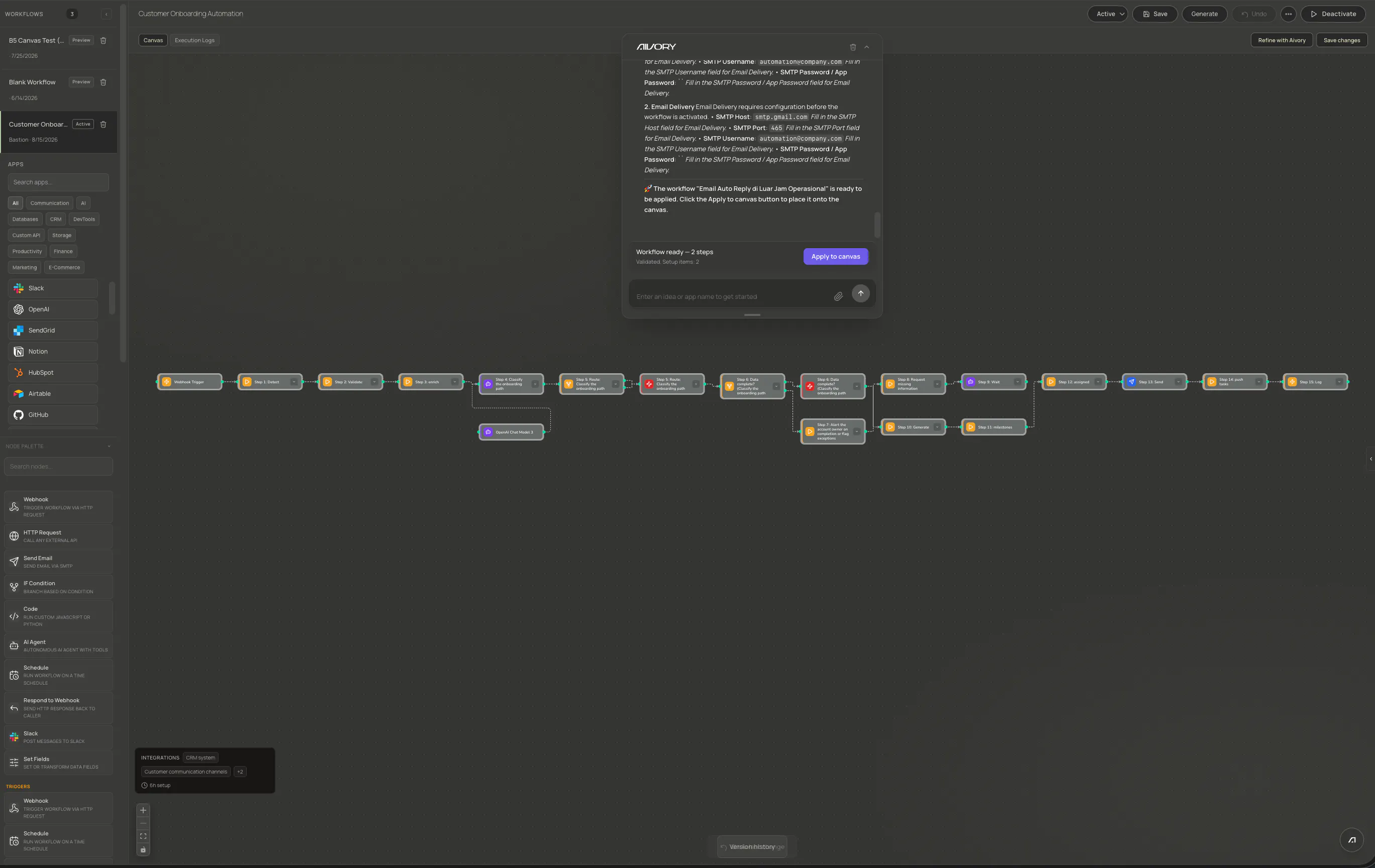Open the more options ellipsis menu
The image size is (1375, 868).
(1288, 14)
